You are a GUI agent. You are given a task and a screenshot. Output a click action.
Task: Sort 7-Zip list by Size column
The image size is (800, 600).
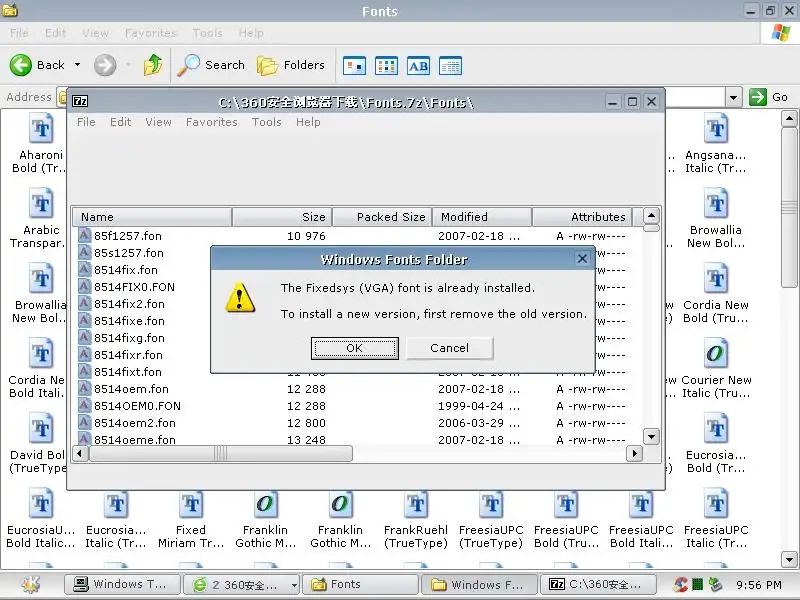[x=282, y=217]
